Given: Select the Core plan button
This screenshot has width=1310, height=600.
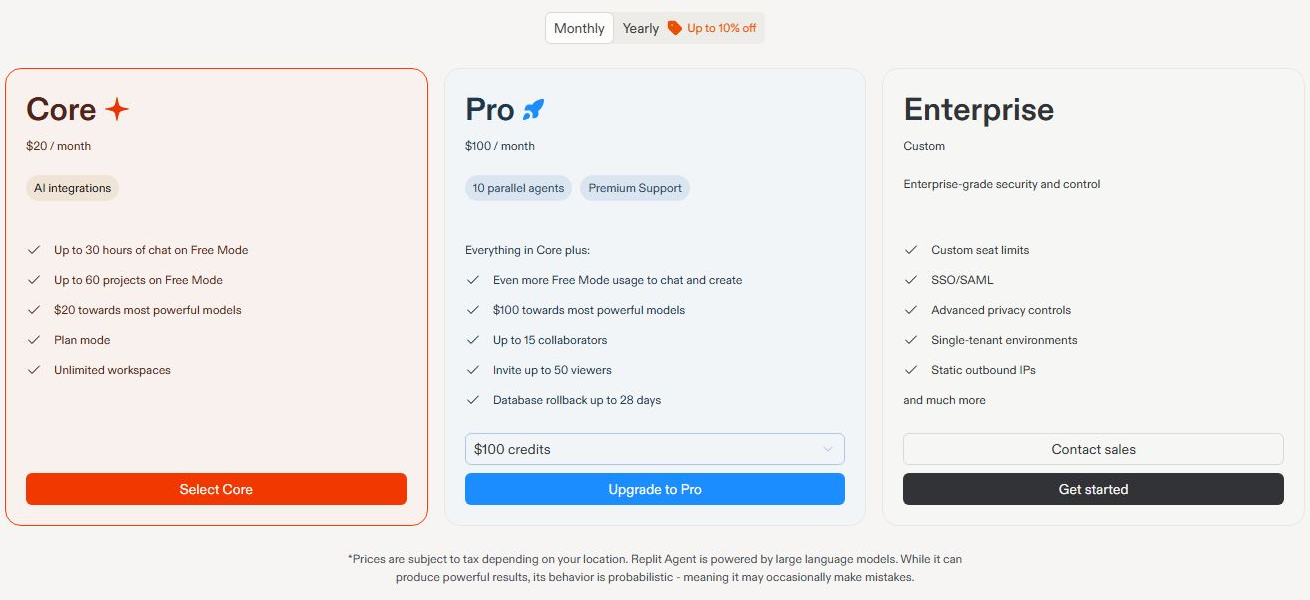Looking at the screenshot, I should (x=216, y=489).
